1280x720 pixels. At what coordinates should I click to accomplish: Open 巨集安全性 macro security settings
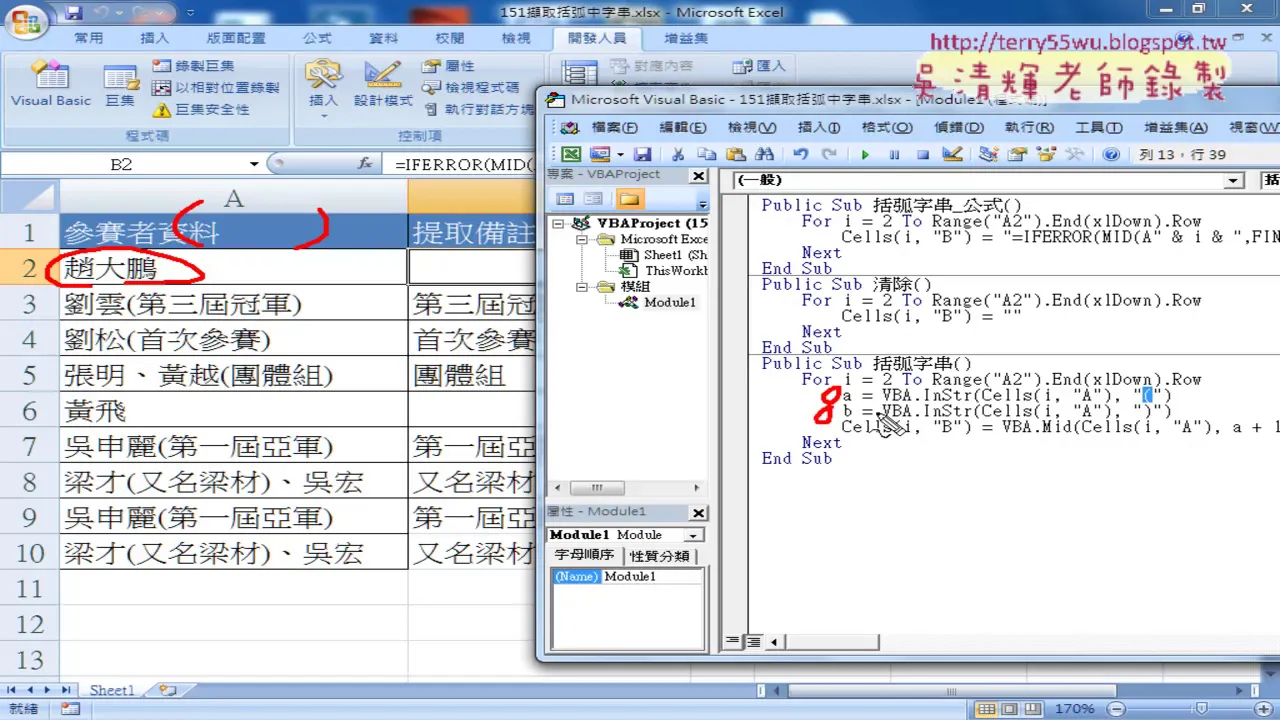[201, 109]
